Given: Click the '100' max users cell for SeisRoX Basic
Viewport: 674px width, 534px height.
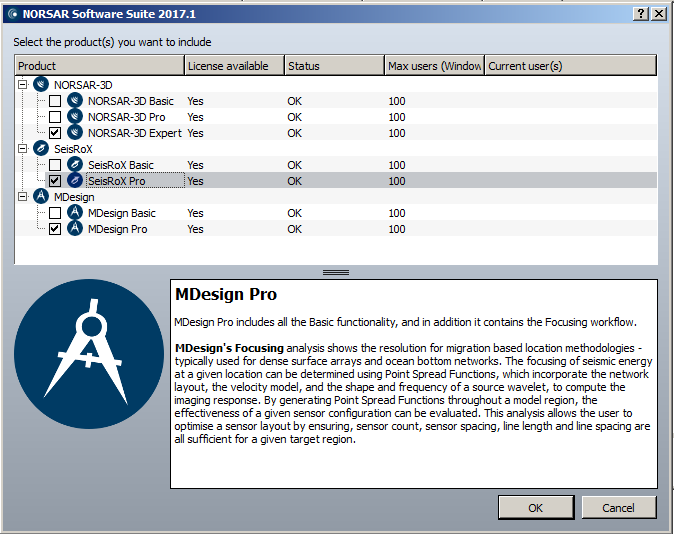Looking at the screenshot, I should 397,165.
